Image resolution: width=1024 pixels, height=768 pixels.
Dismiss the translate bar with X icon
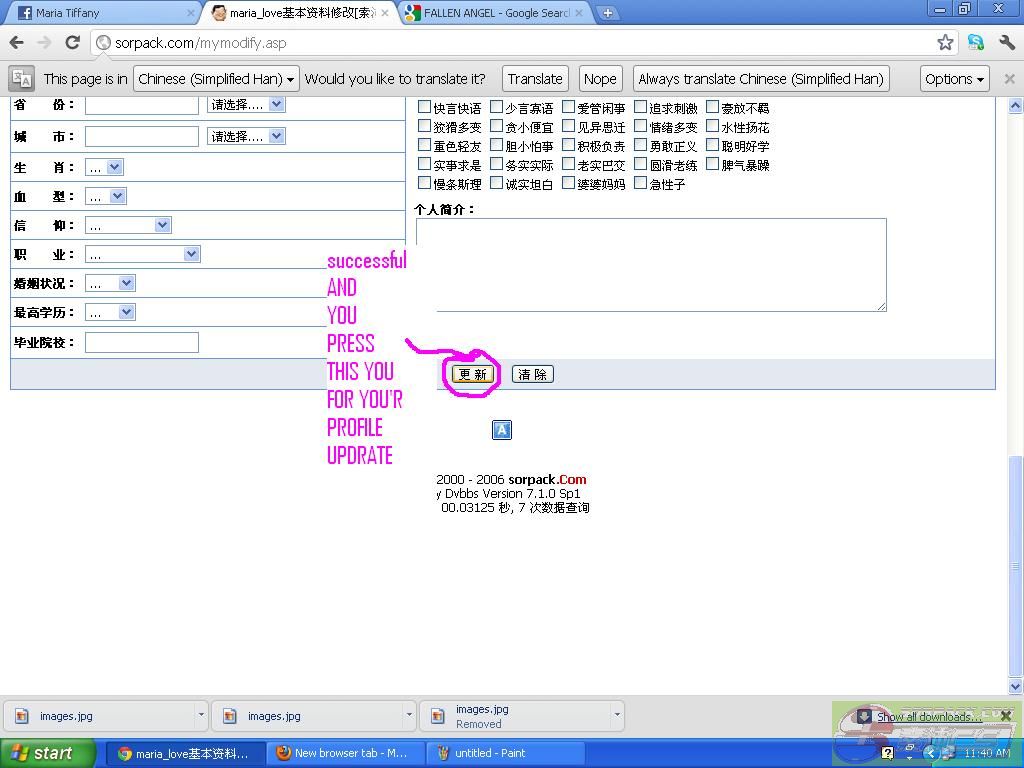pos(1009,79)
